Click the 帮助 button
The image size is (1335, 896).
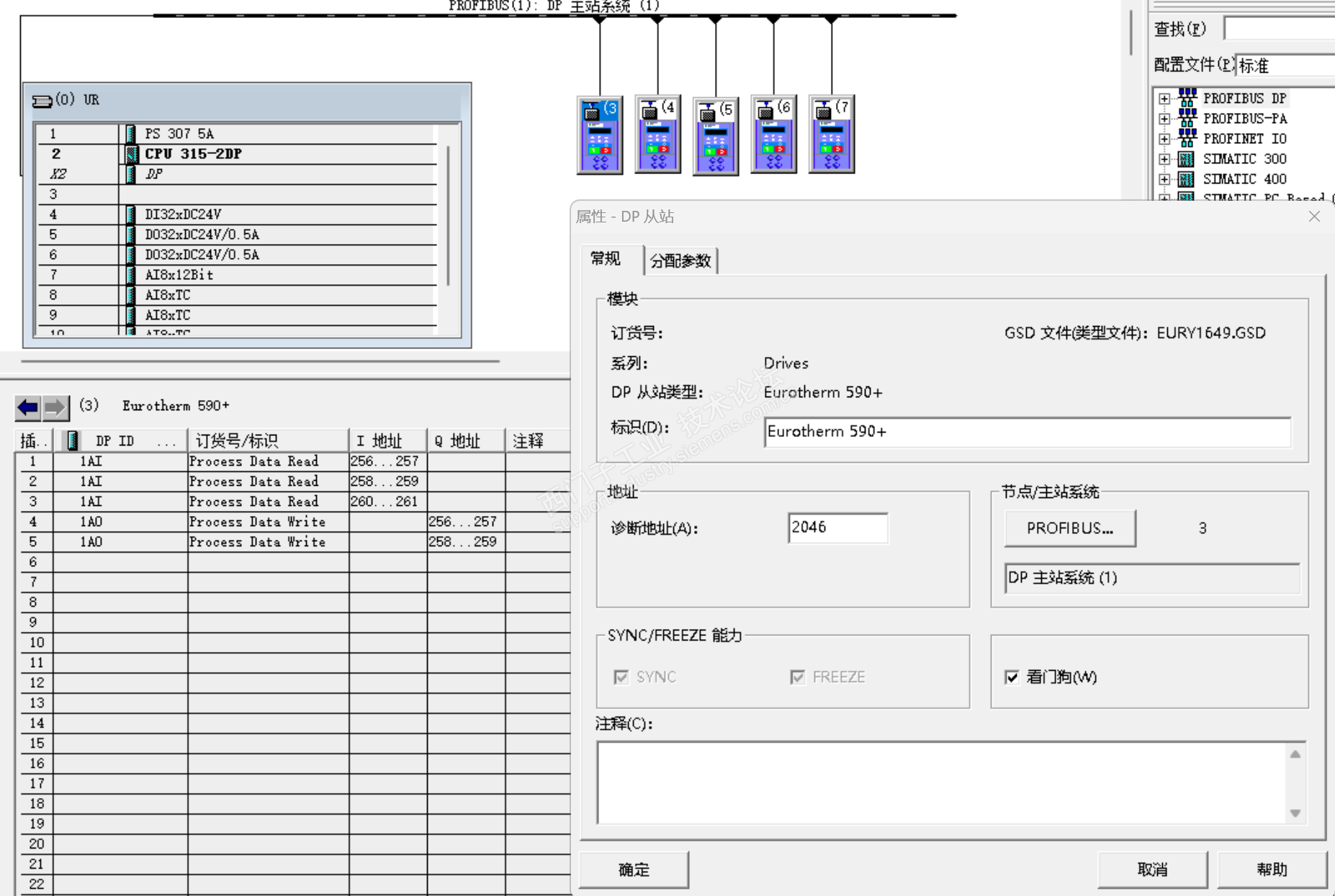point(1272,869)
